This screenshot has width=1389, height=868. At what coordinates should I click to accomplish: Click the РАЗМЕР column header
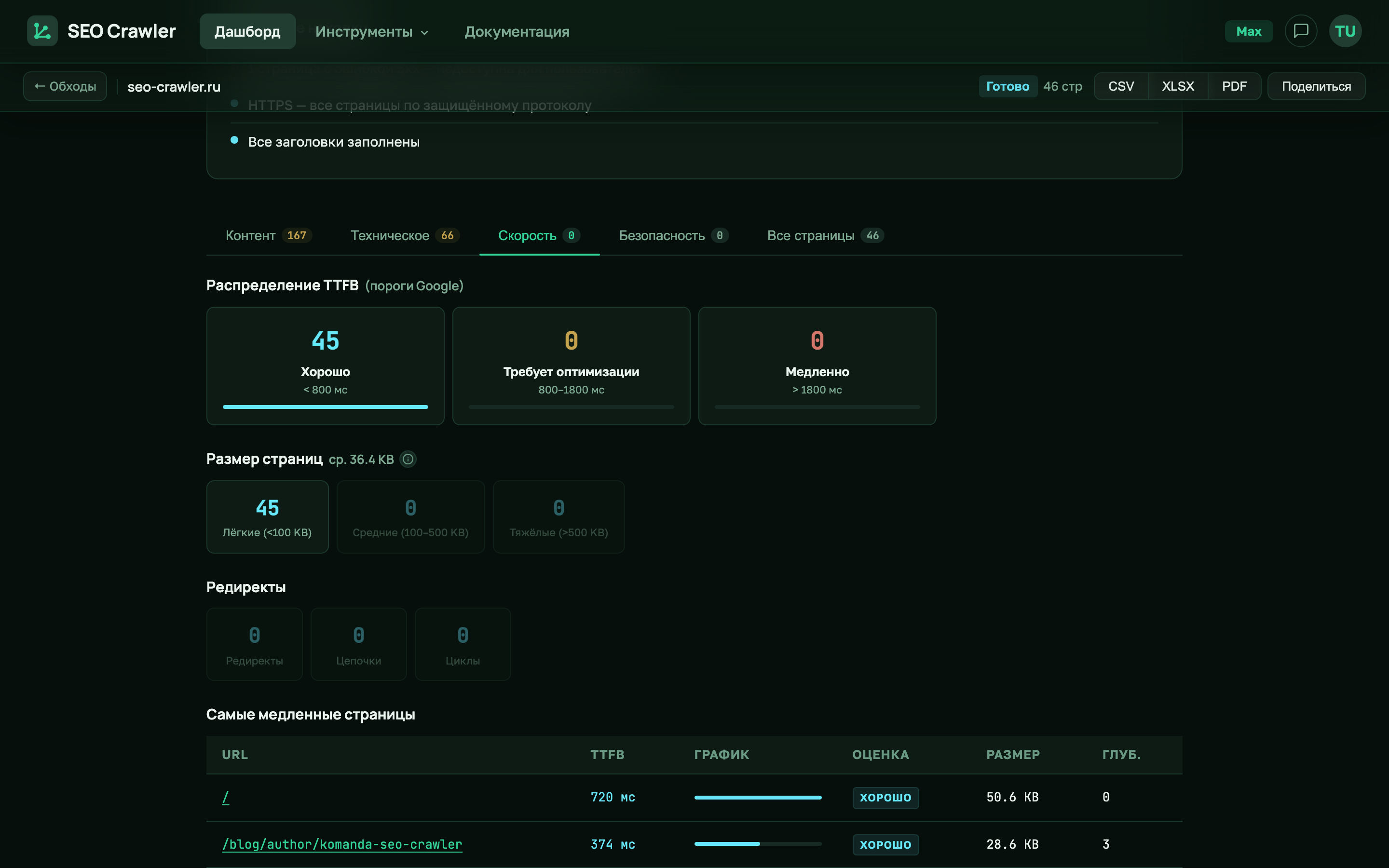pyautogui.click(x=1012, y=754)
